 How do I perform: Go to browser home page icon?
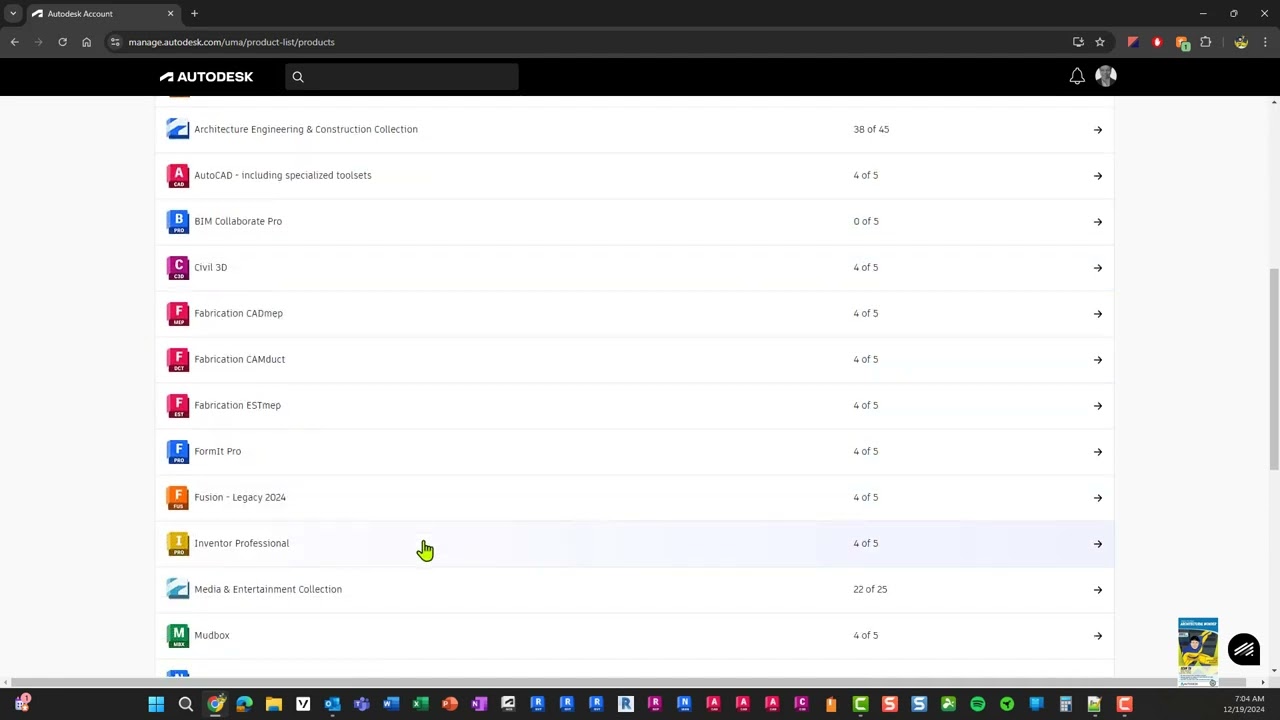tap(86, 42)
